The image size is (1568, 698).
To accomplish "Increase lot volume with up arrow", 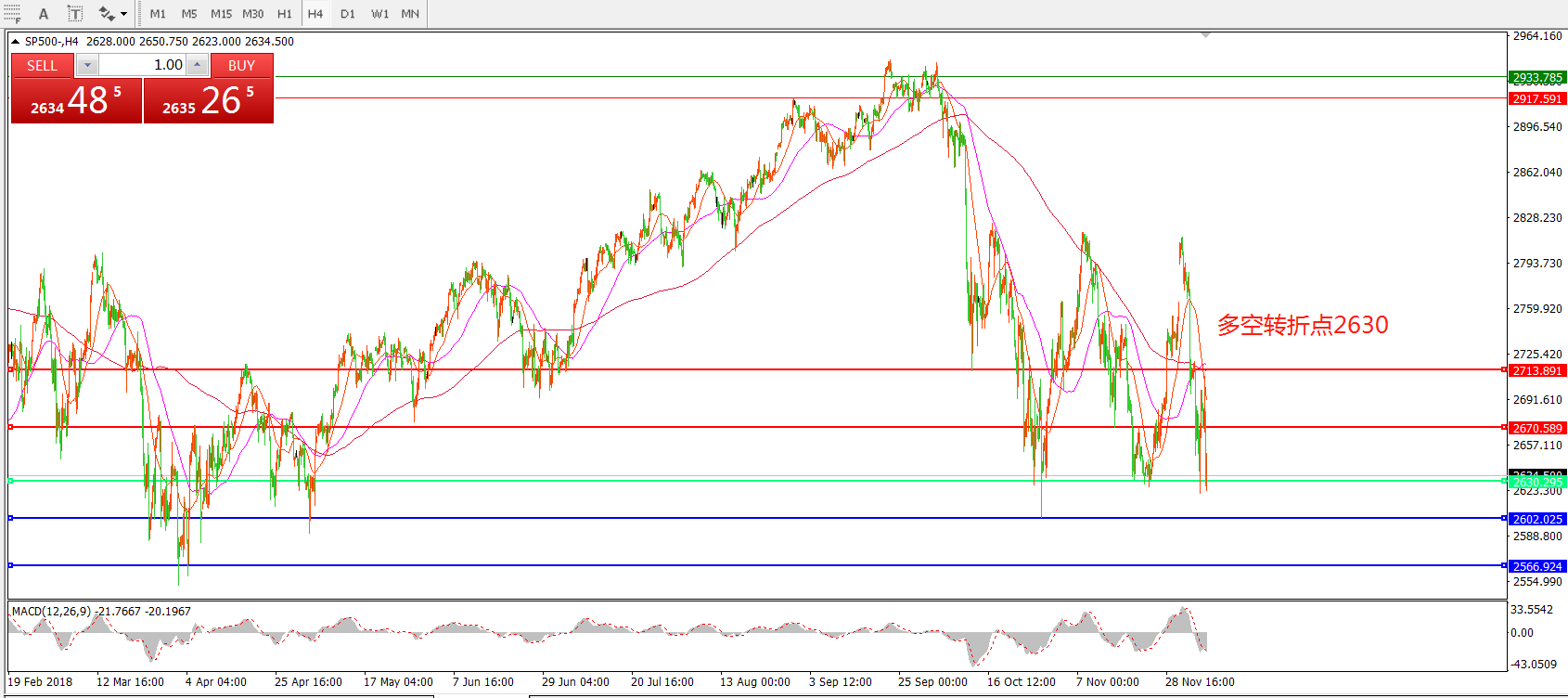I will (197, 65).
